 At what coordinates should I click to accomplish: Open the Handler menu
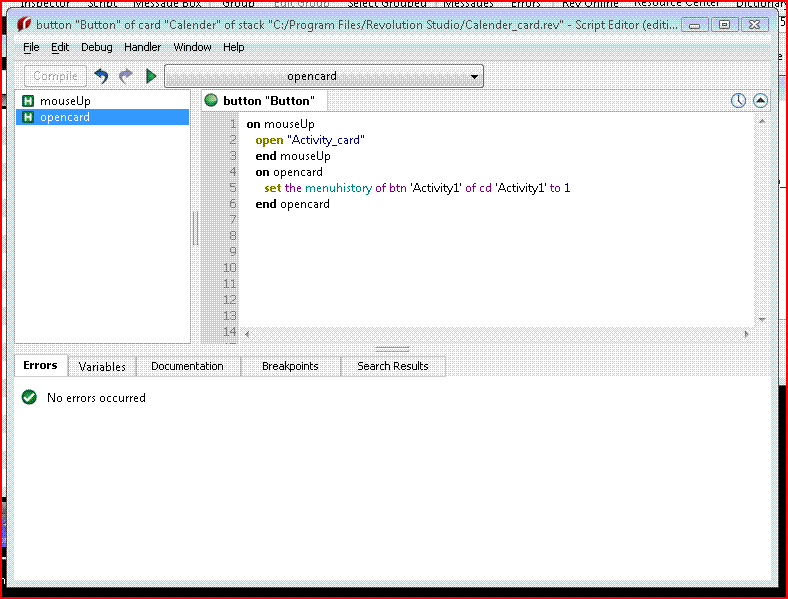[x=142, y=47]
